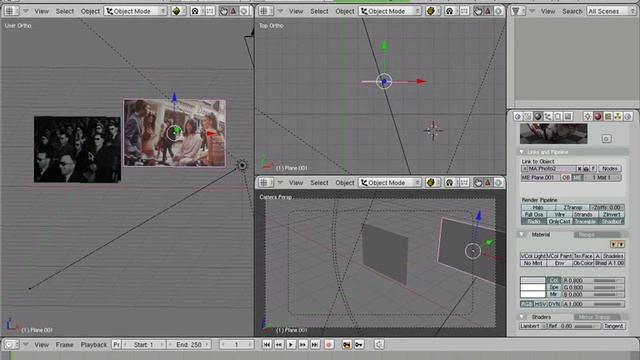This screenshot has height=360, width=640.
Task: Open Select menu in Top Ortho header
Action: [319, 11]
